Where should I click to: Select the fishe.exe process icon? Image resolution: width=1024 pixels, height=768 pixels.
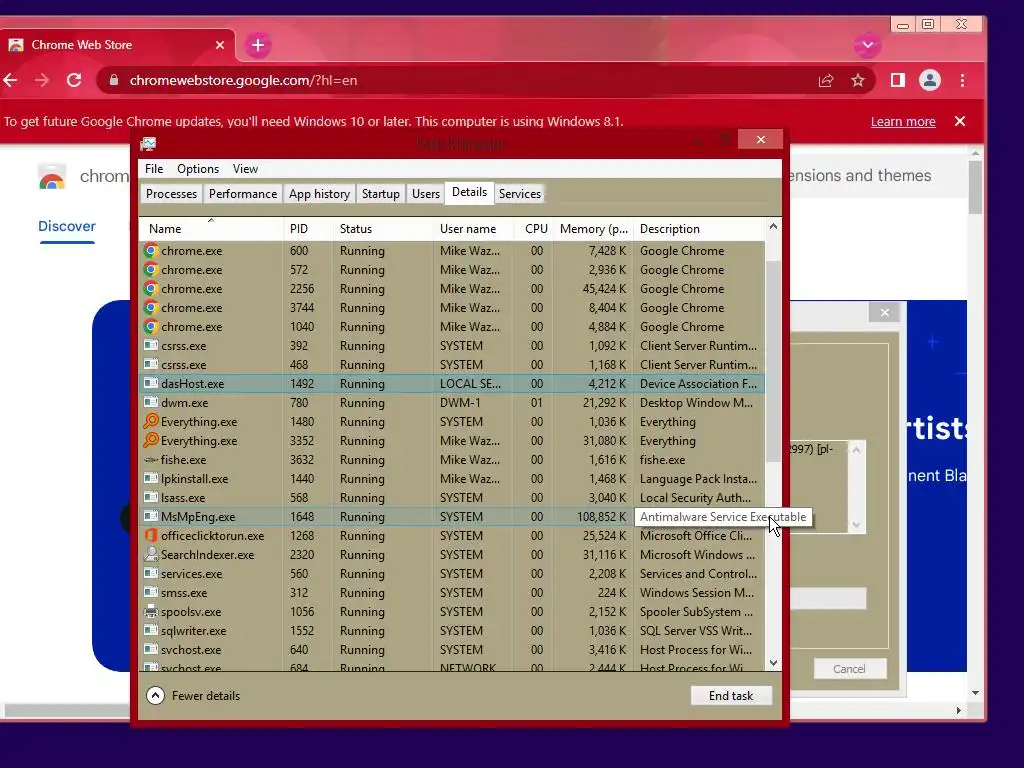(151, 460)
